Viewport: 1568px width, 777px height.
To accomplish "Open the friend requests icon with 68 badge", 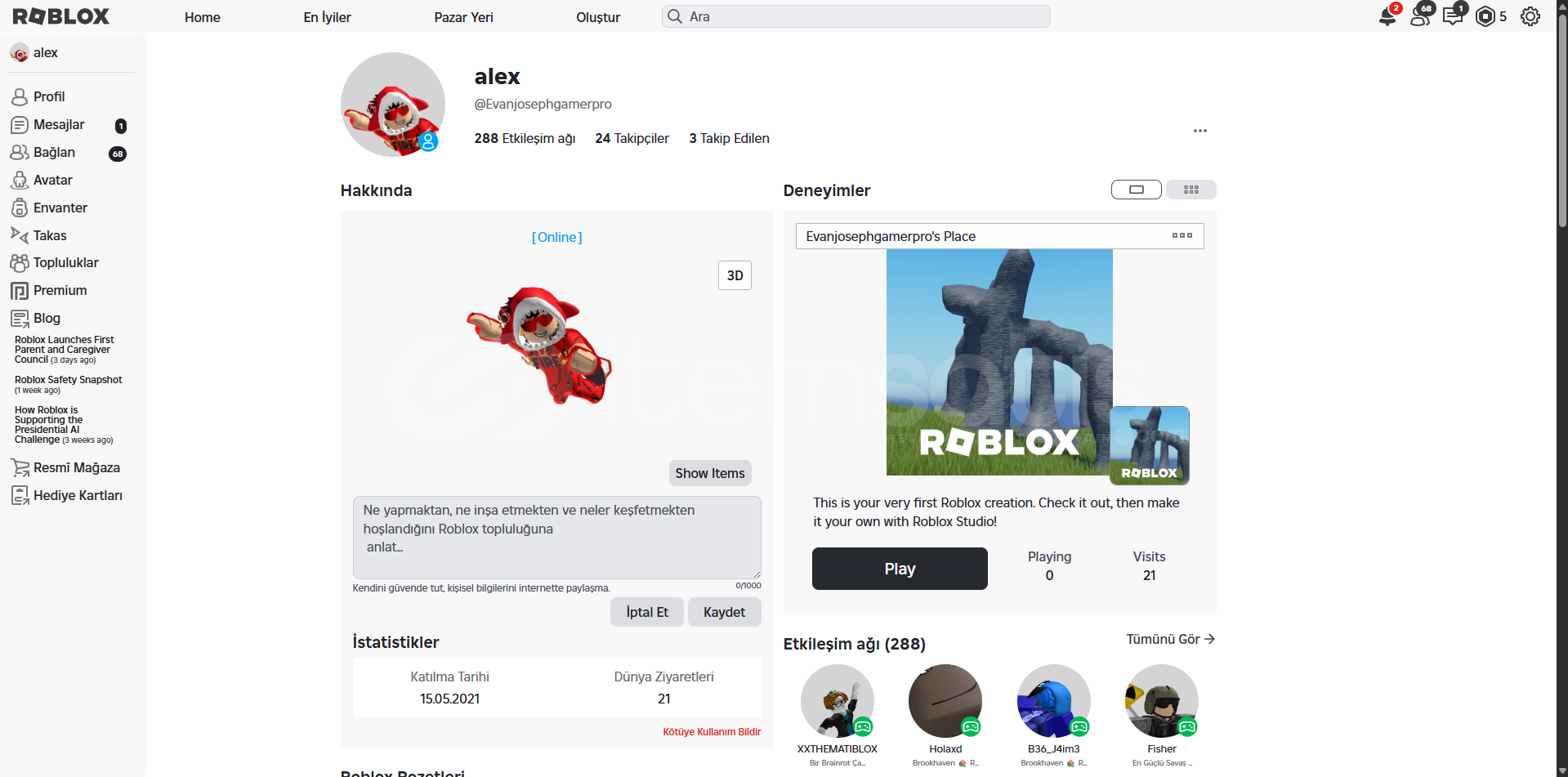I will [x=1420, y=16].
